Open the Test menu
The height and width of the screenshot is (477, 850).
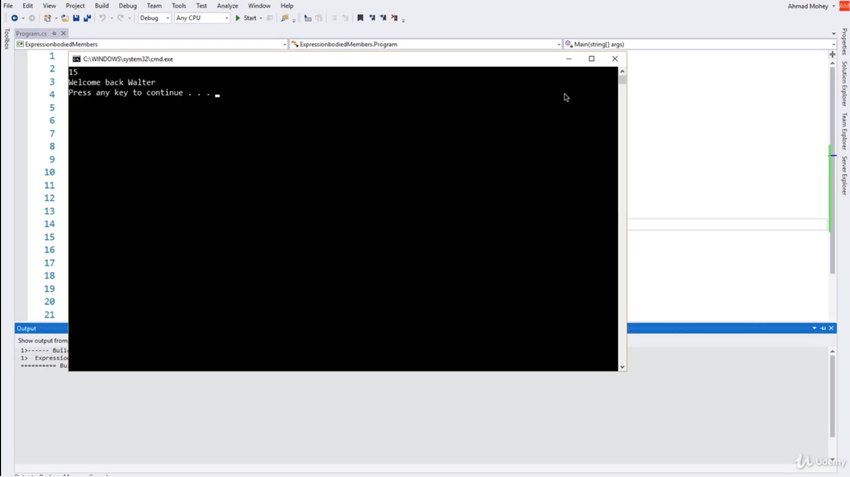point(202,5)
